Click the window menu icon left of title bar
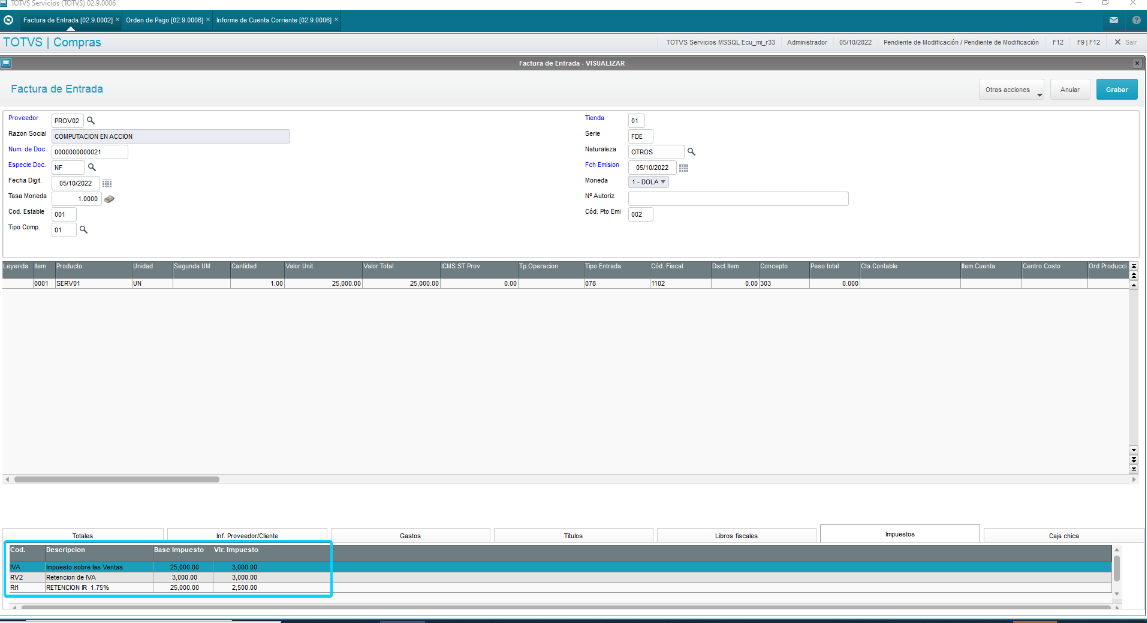Image resolution: width=1147 pixels, height=623 pixels. coord(6,64)
